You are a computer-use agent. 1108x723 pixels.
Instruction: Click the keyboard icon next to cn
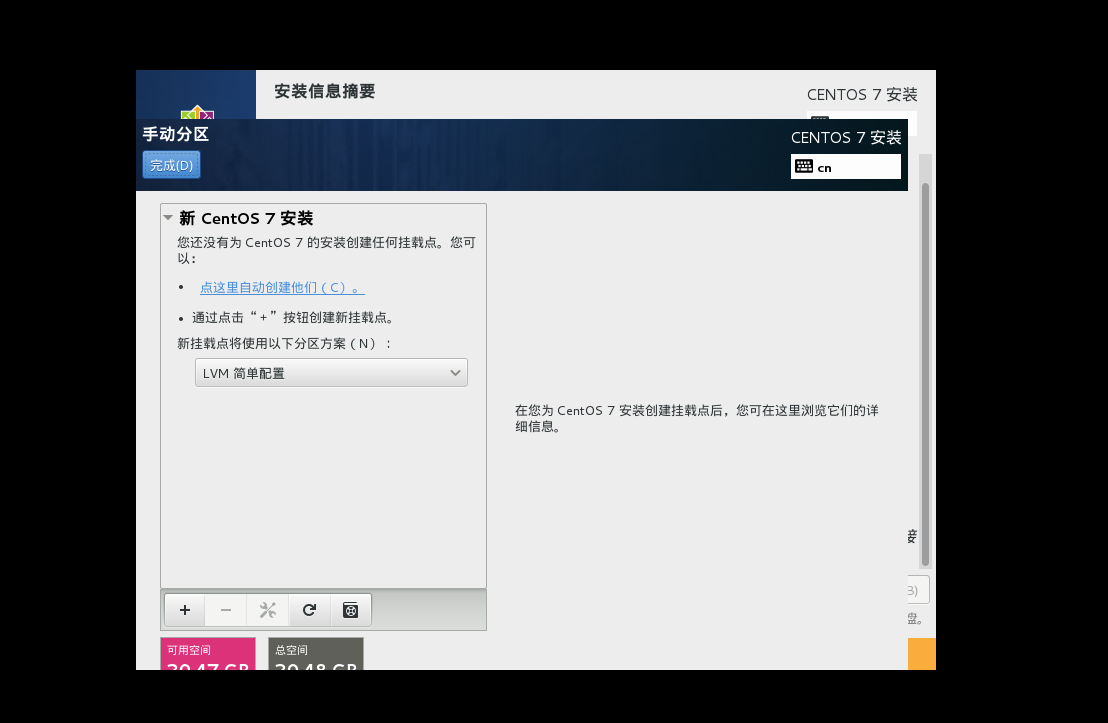tap(804, 167)
